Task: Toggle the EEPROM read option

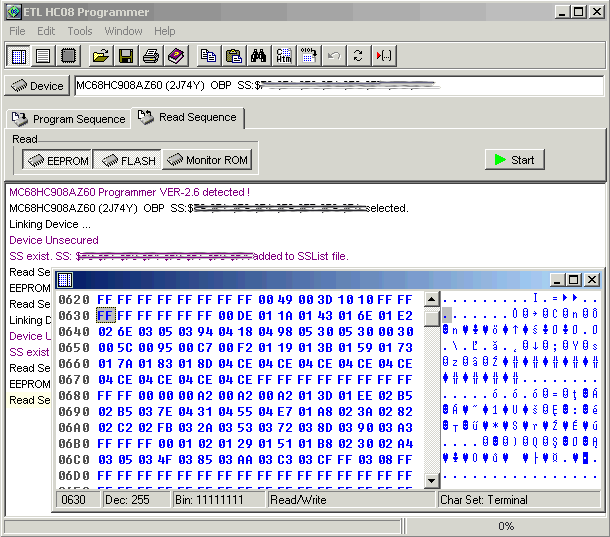Action: coord(58,160)
